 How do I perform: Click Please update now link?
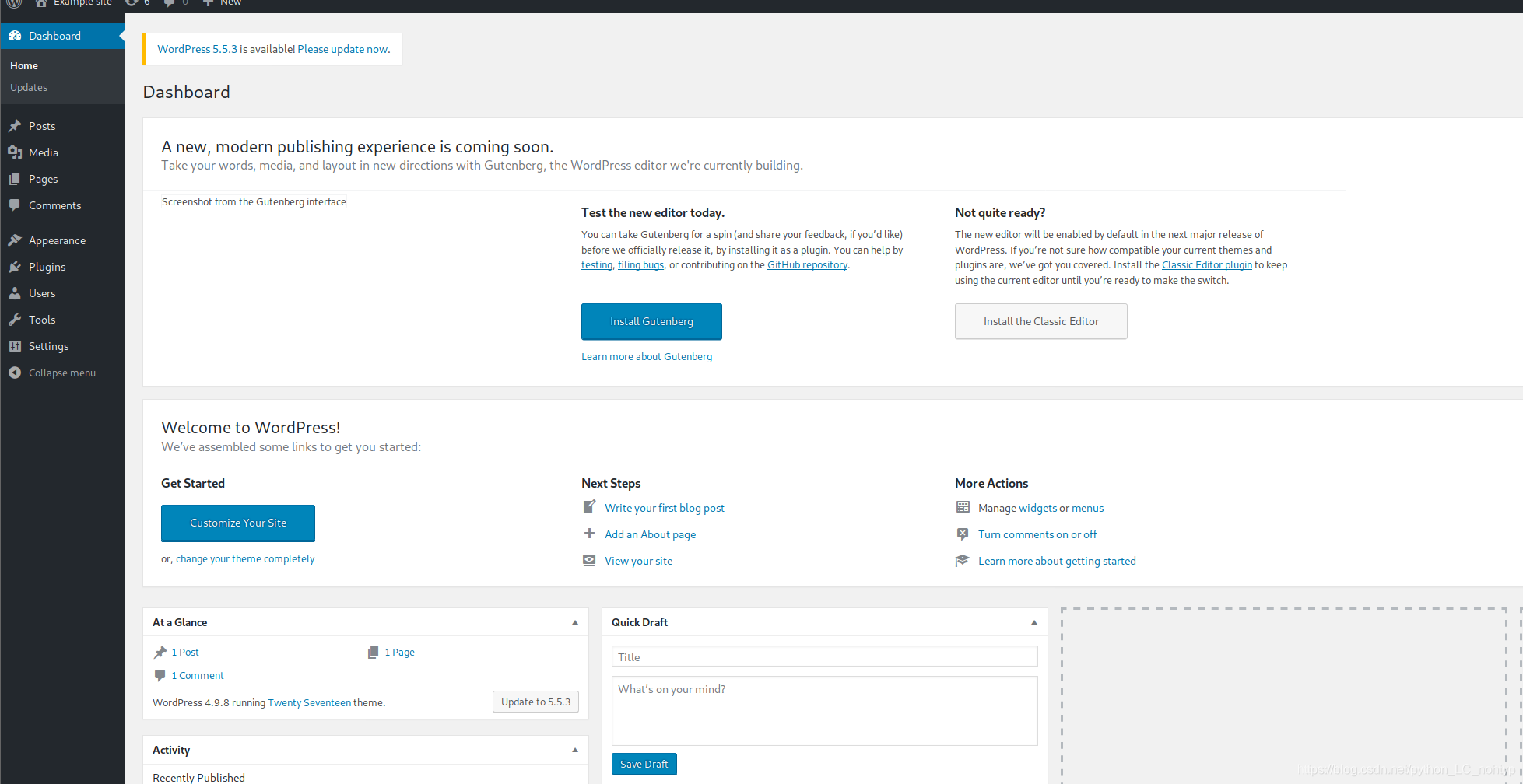click(x=342, y=49)
